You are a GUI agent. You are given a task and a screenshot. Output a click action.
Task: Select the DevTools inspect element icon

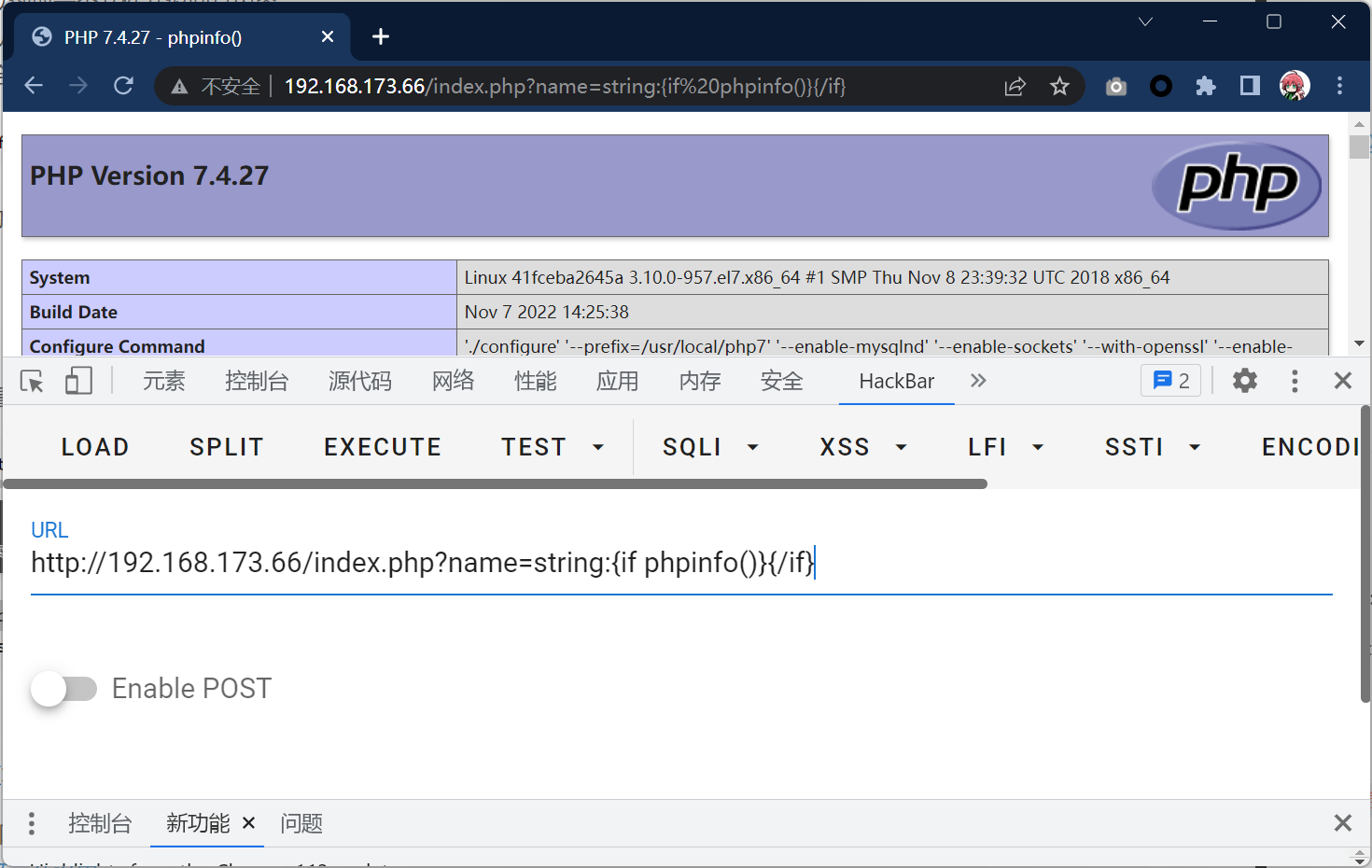[32, 381]
